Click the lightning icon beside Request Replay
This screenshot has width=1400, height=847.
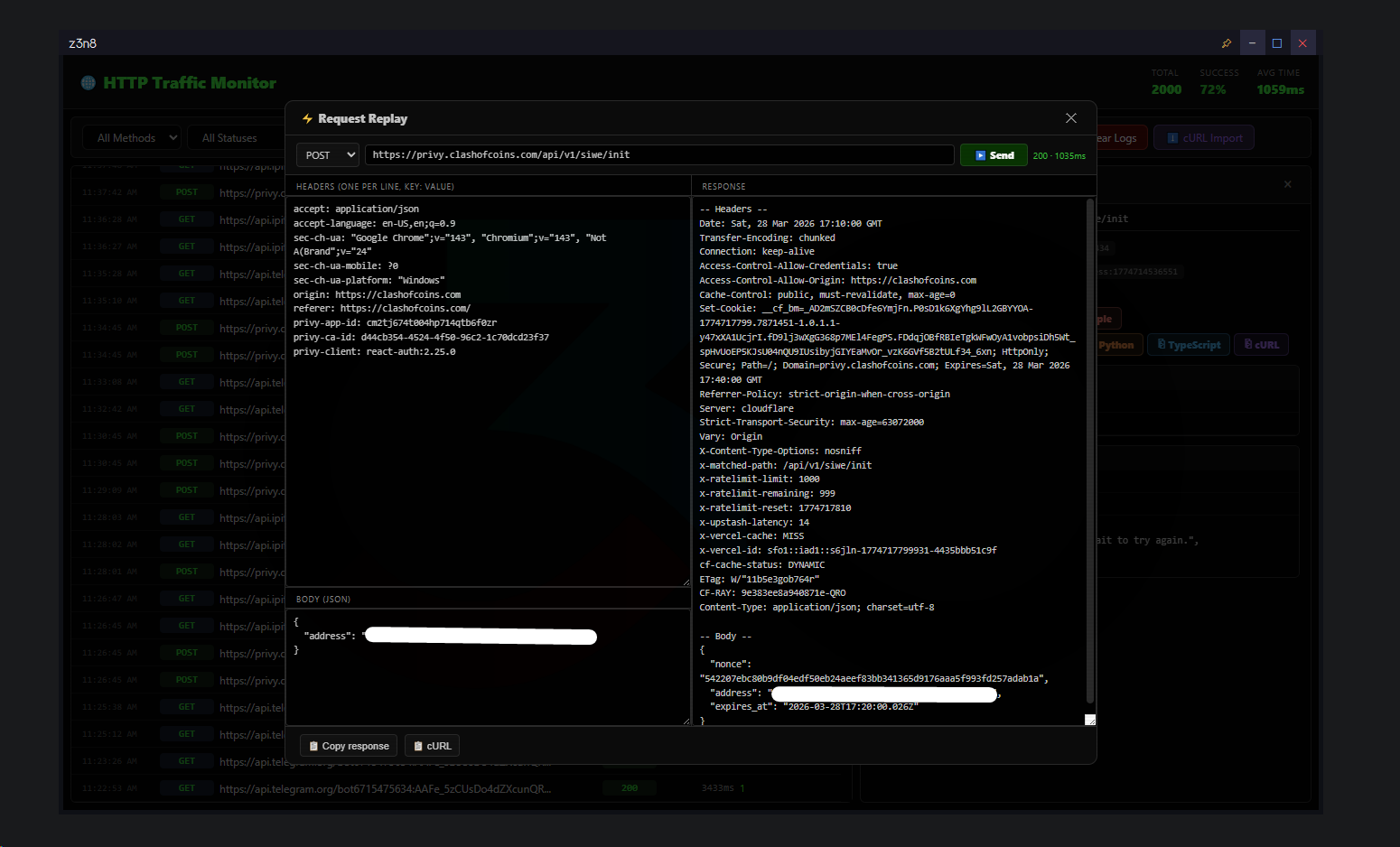(x=307, y=119)
